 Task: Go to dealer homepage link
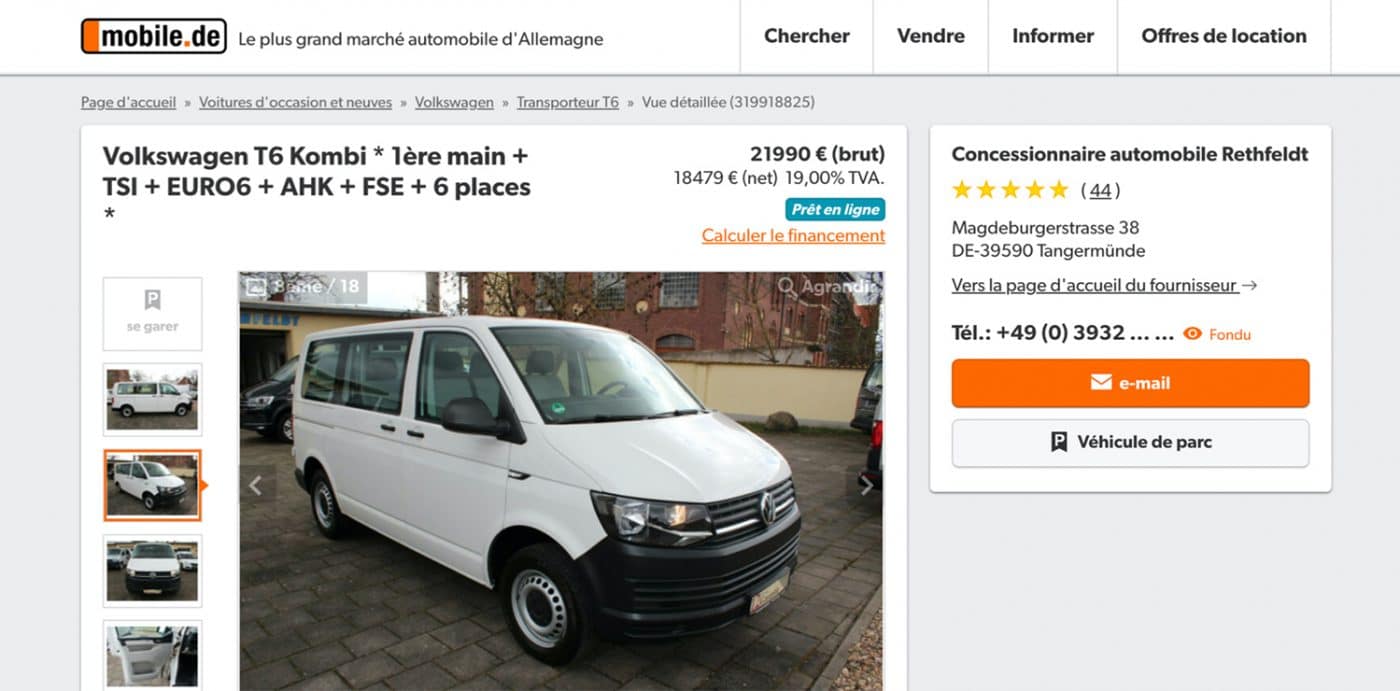coord(1095,286)
